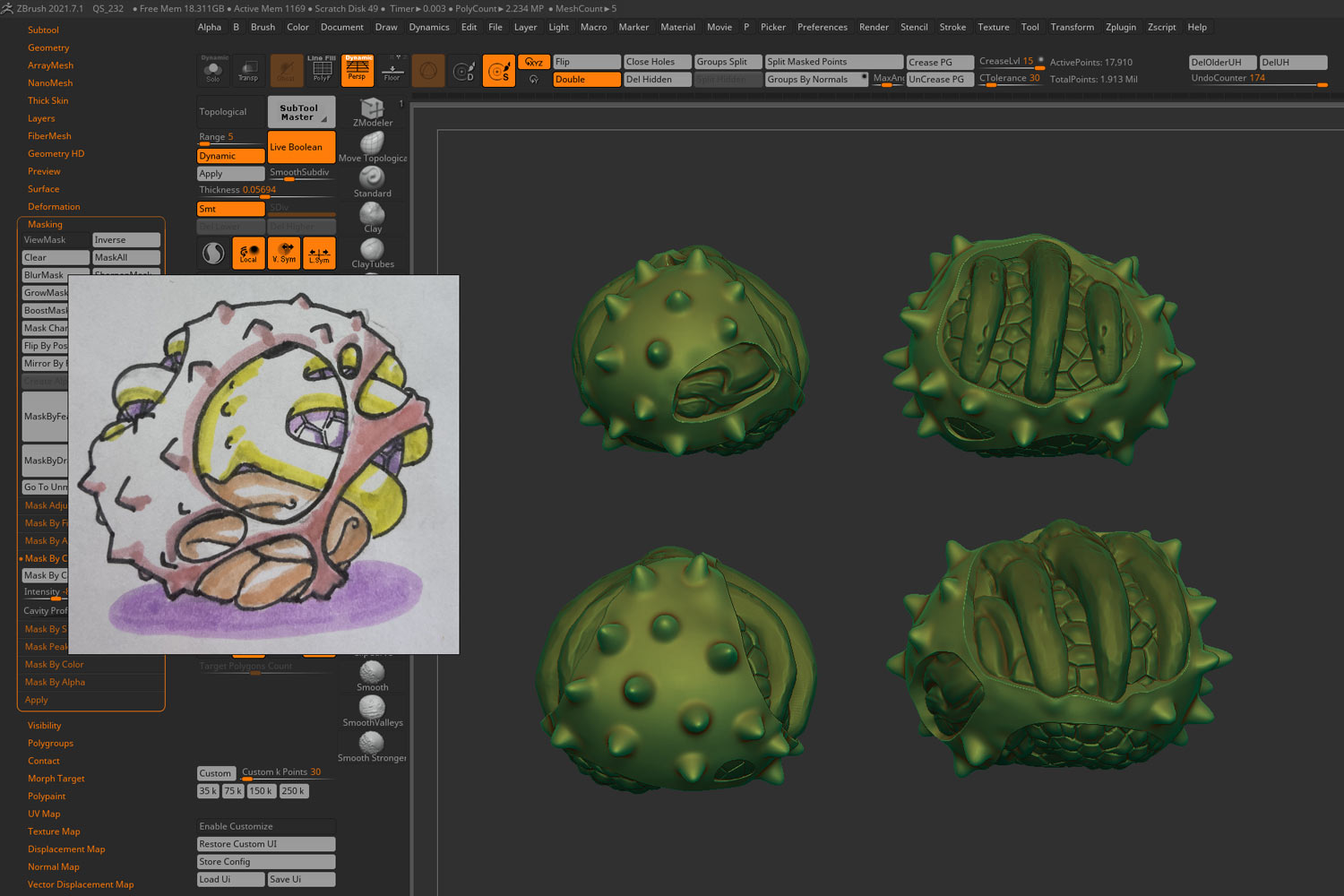Toggle the Ghost transparency icon
The height and width of the screenshot is (896, 1344).
pos(286,71)
